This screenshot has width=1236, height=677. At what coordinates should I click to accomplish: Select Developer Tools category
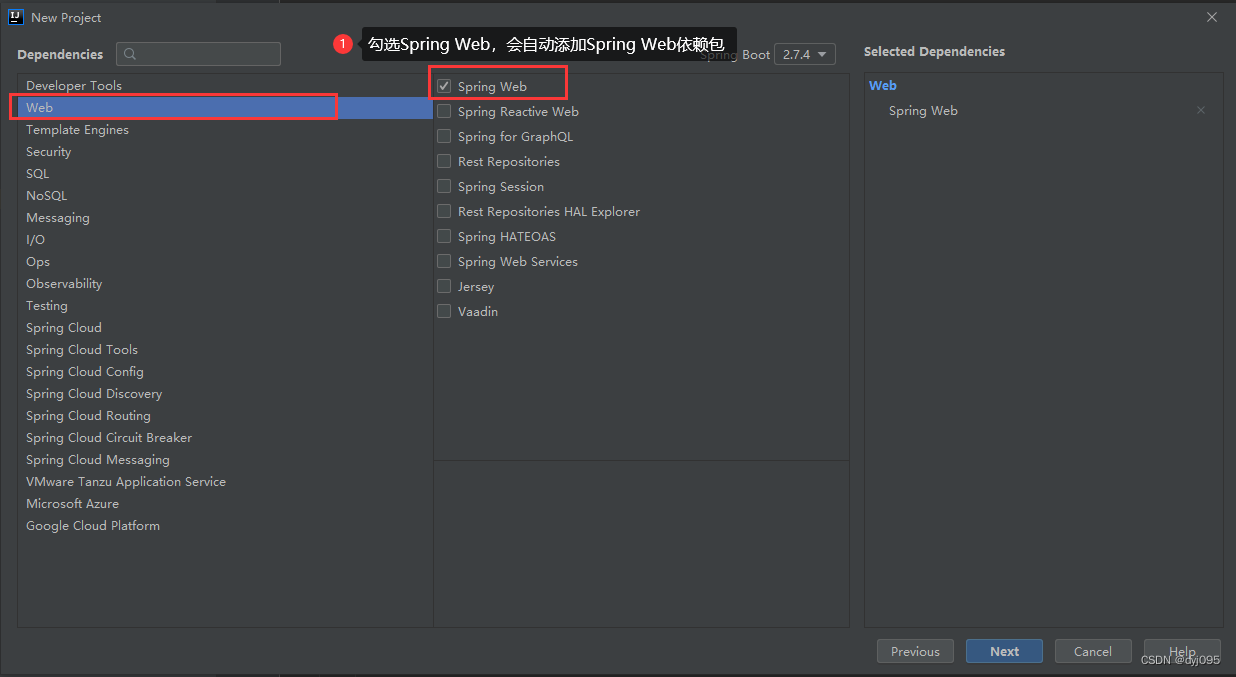click(225, 86)
